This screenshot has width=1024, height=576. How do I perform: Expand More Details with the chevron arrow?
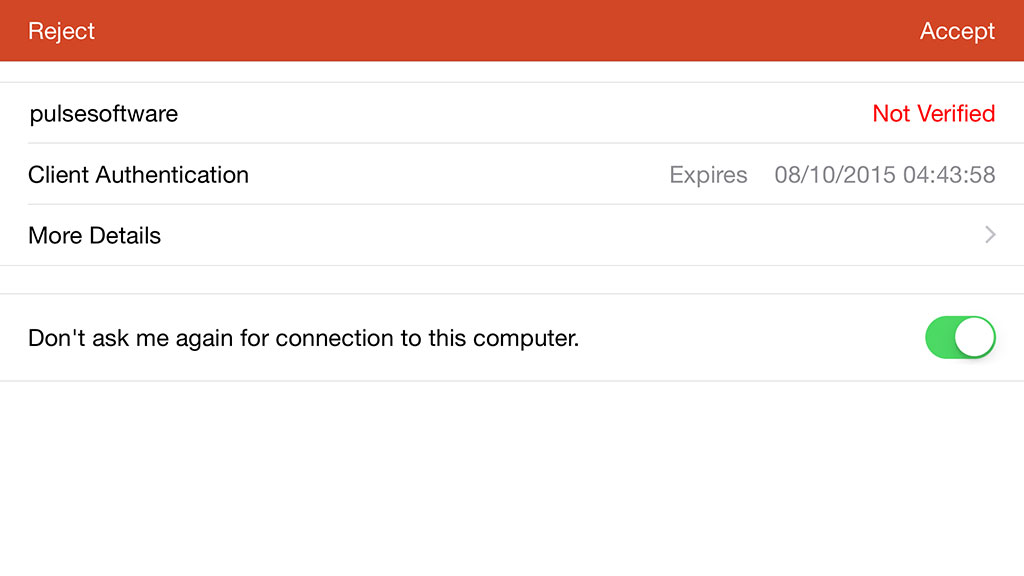pyautogui.click(x=990, y=235)
